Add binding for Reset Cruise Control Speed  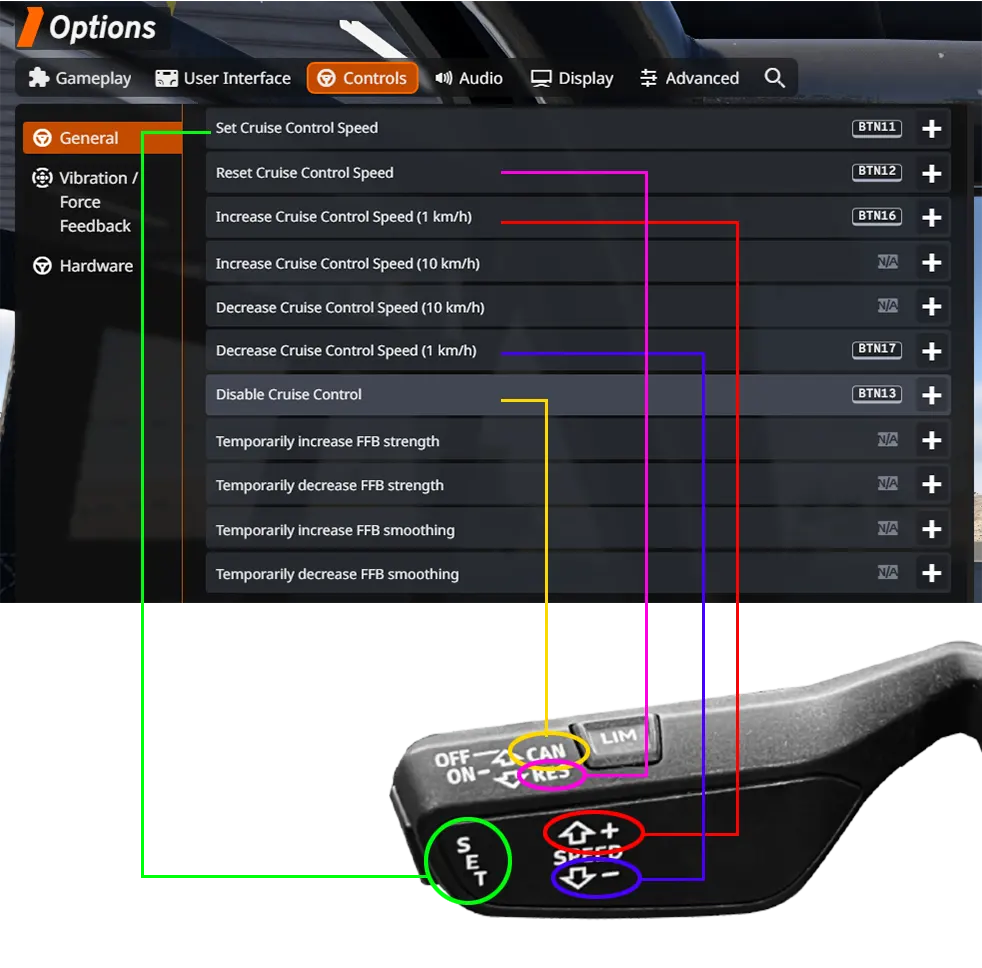click(x=931, y=173)
